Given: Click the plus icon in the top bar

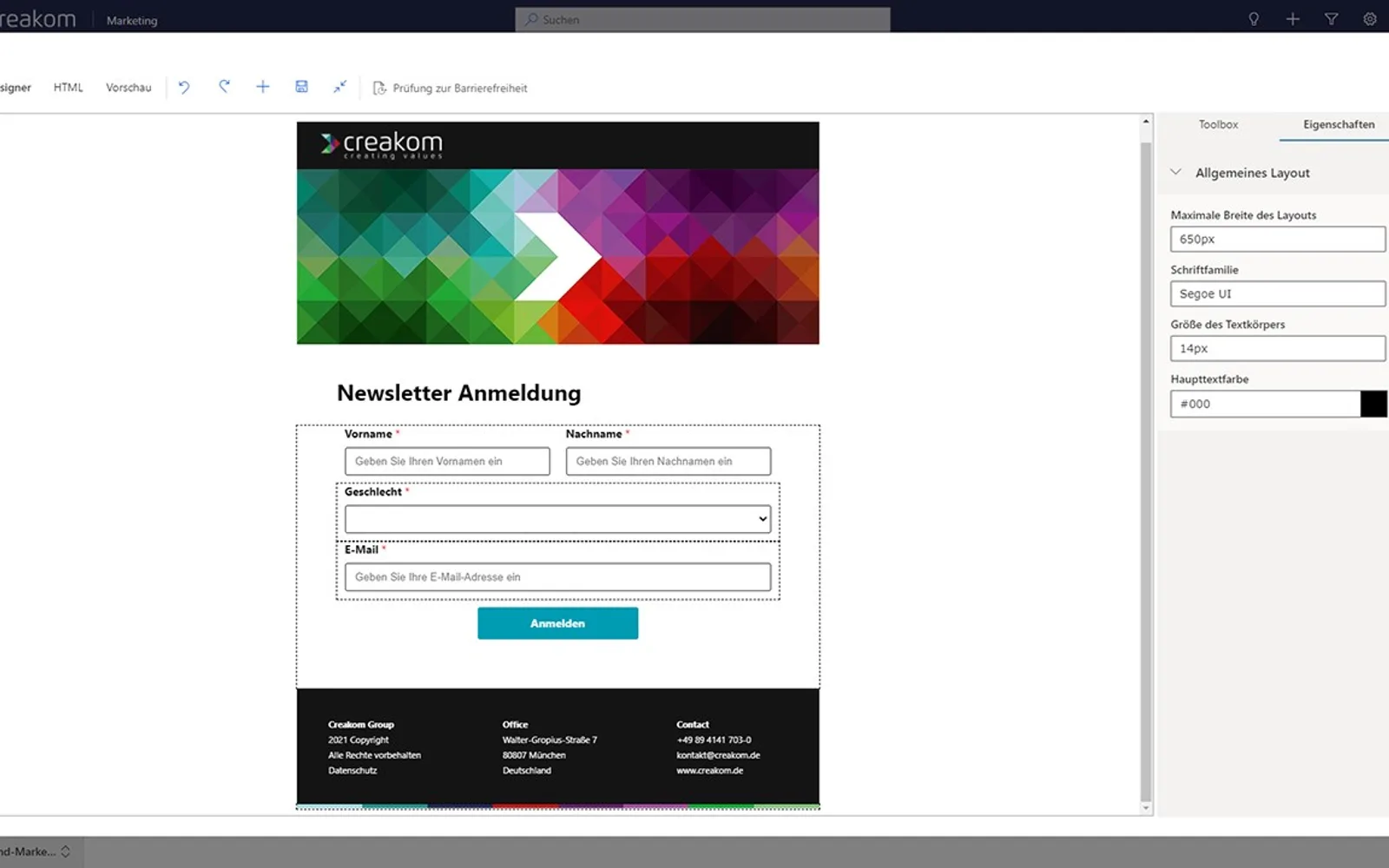Looking at the screenshot, I should (x=1293, y=19).
